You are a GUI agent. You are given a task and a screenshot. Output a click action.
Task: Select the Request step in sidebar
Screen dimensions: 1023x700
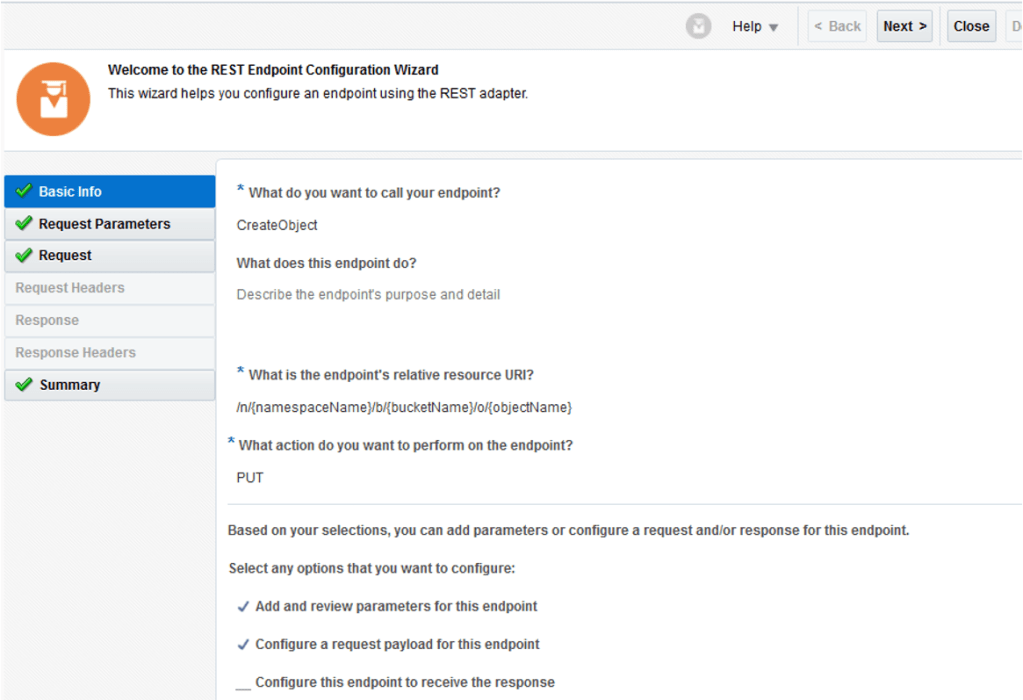pyautogui.click(x=65, y=256)
